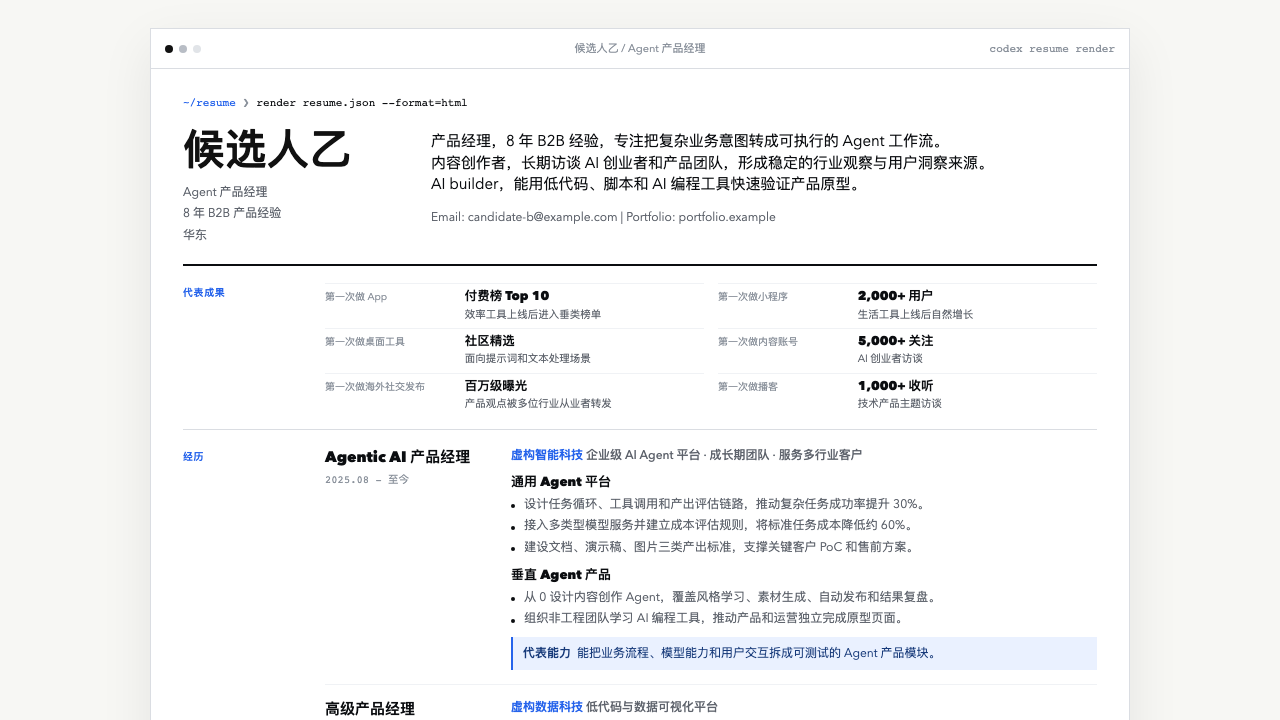The image size is (1280, 720).
Task: Click the '第一次做 App' label
Action: click(x=356, y=297)
